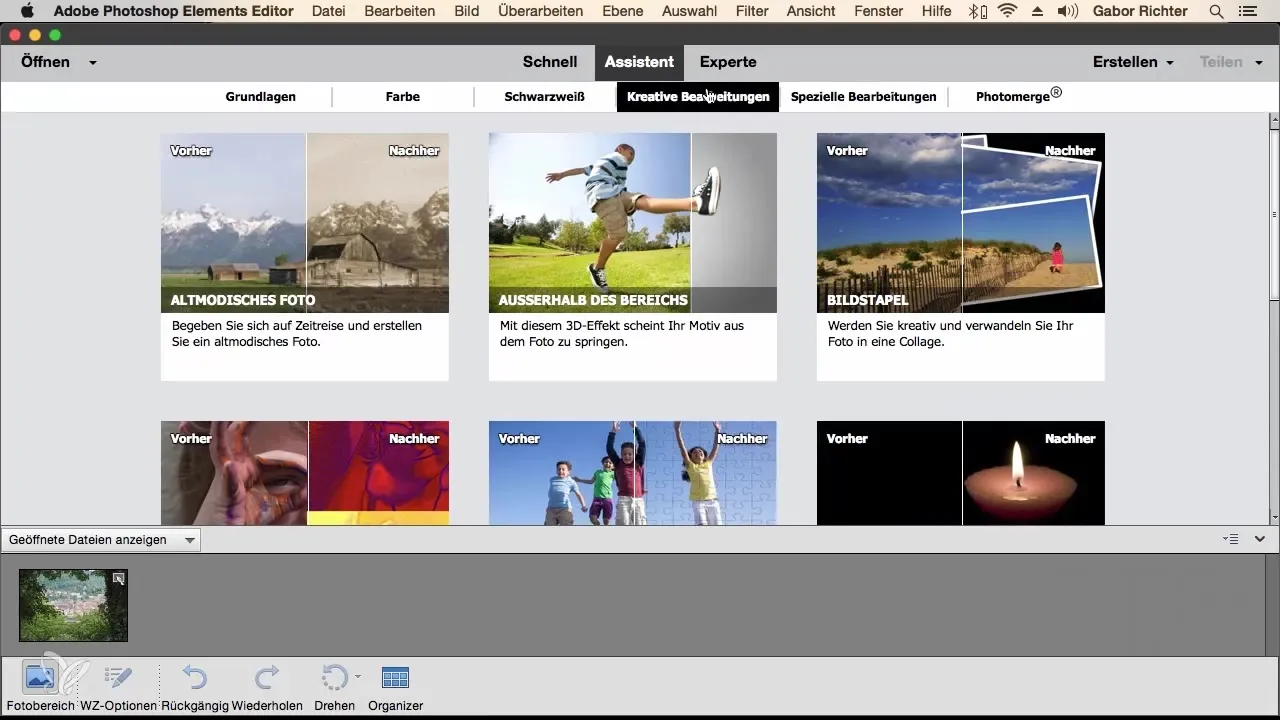Expand the Öffnen dropdown arrow
1280x720 pixels.
pyautogui.click(x=92, y=62)
